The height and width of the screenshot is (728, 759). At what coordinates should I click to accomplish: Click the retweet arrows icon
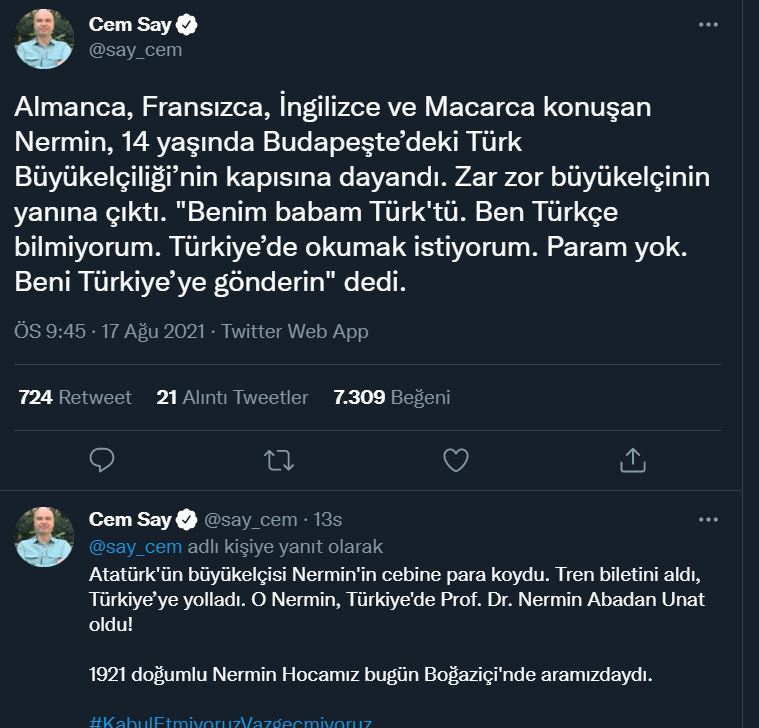pos(279,459)
